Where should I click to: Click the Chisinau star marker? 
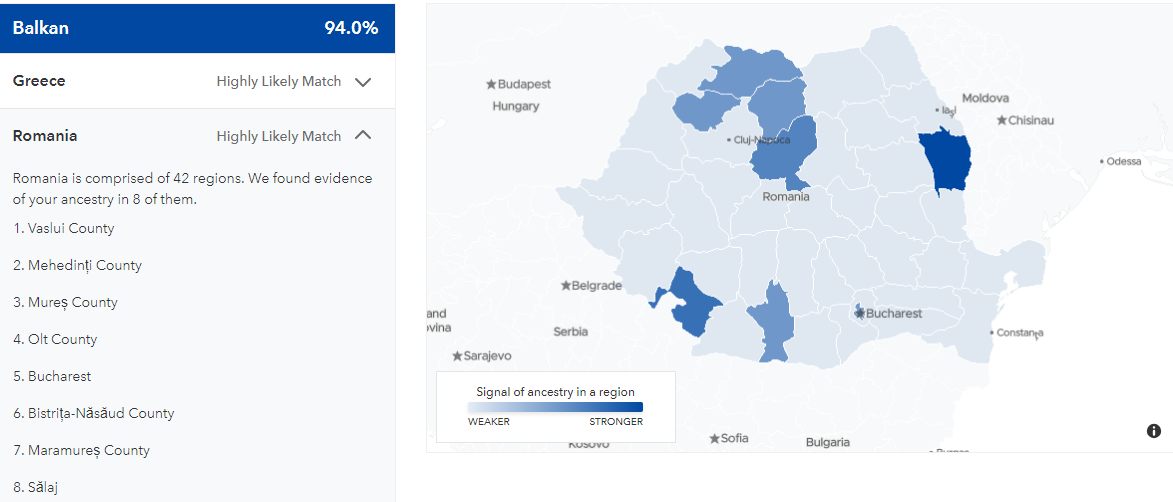pos(1002,120)
